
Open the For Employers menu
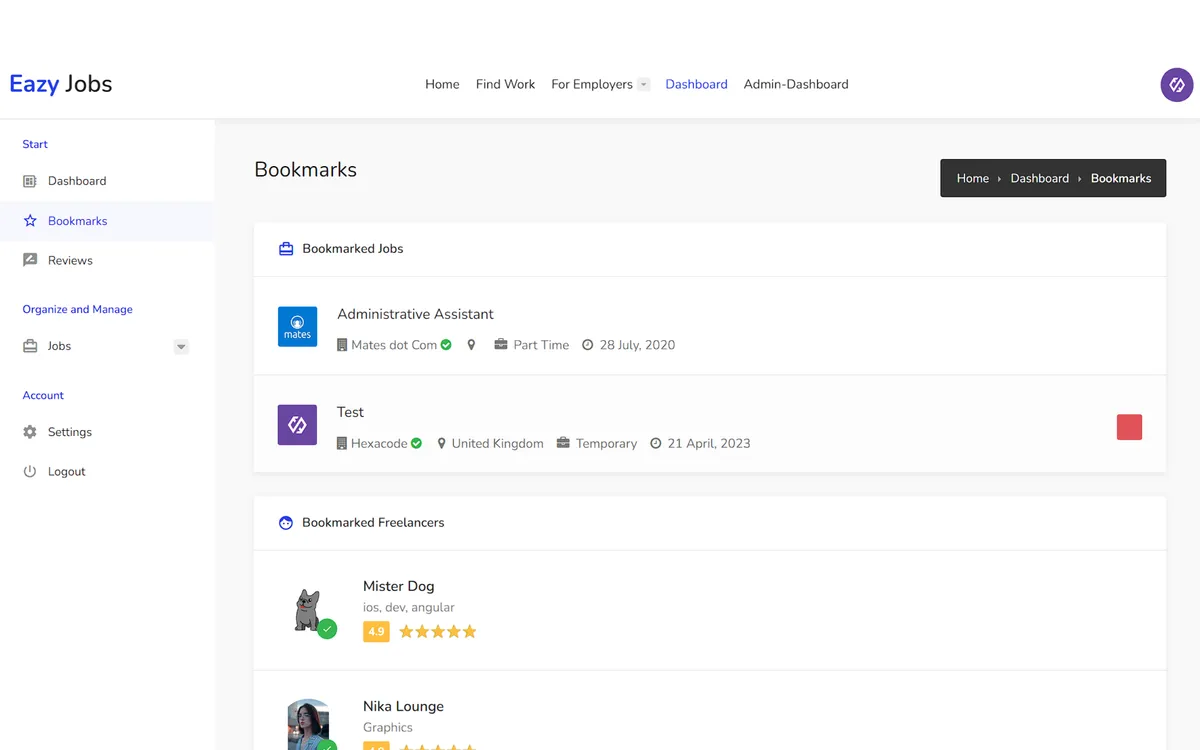592,84
